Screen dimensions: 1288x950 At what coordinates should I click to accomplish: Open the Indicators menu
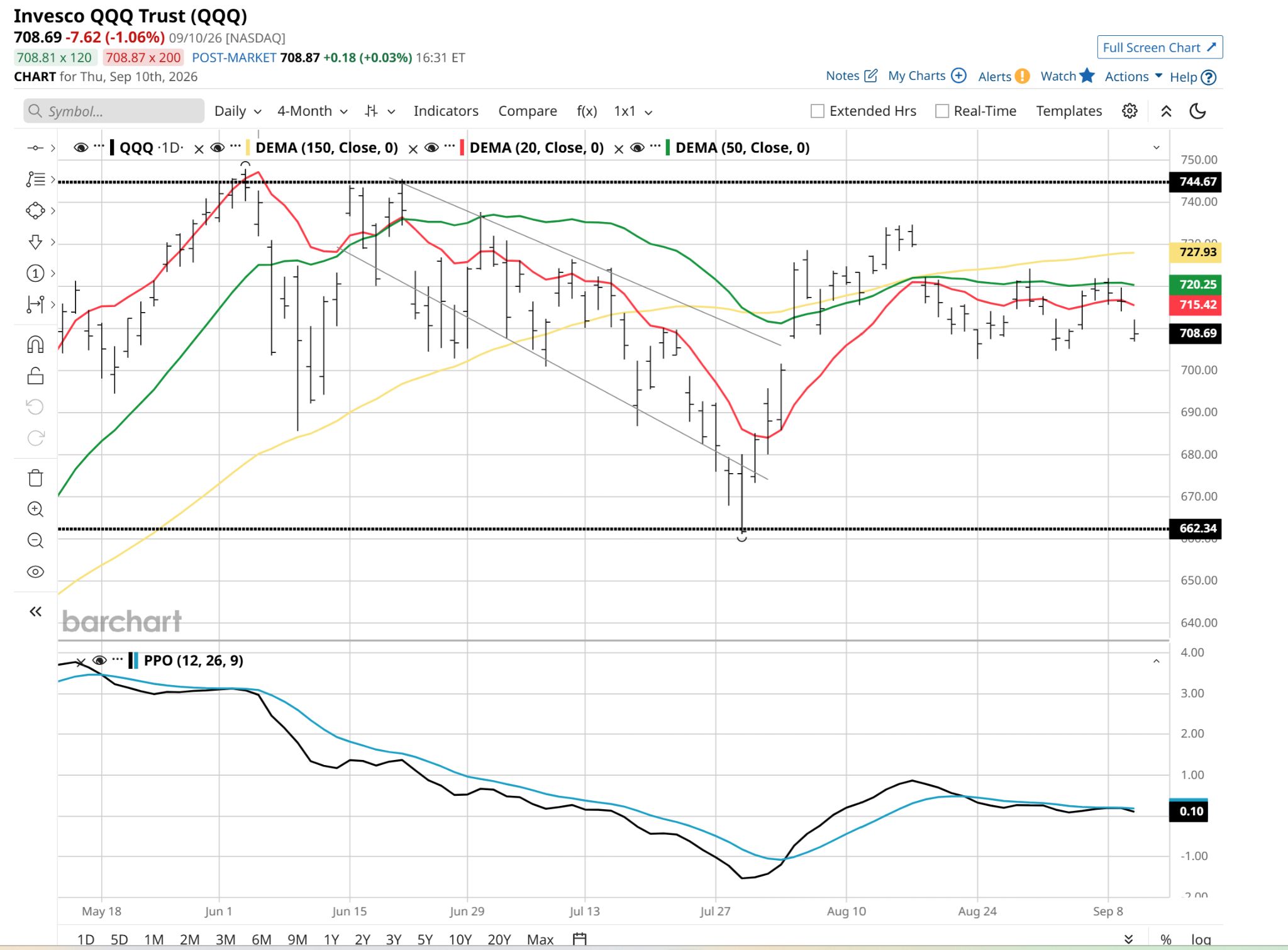446,111
